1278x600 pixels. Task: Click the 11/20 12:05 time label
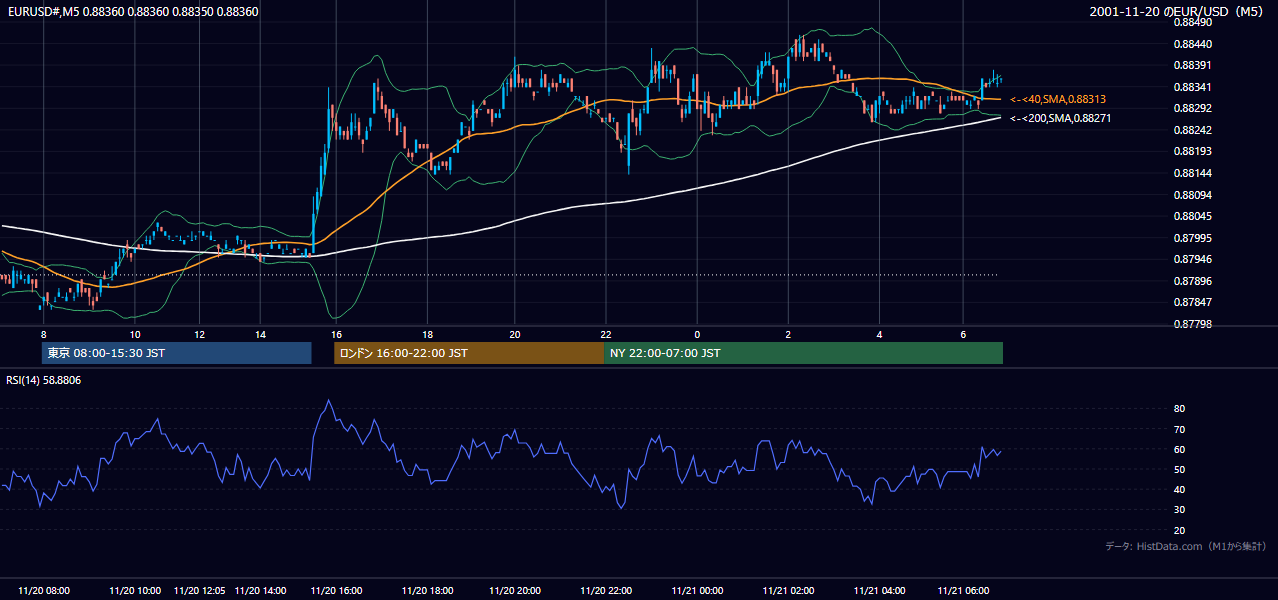(x=199, y=591)
